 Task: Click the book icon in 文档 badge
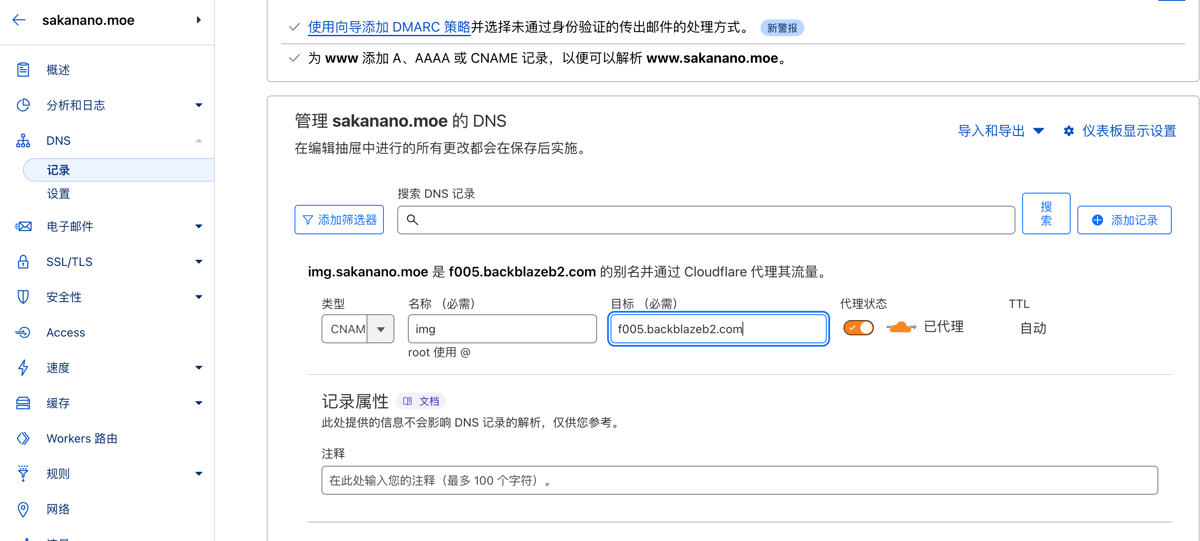407,401
